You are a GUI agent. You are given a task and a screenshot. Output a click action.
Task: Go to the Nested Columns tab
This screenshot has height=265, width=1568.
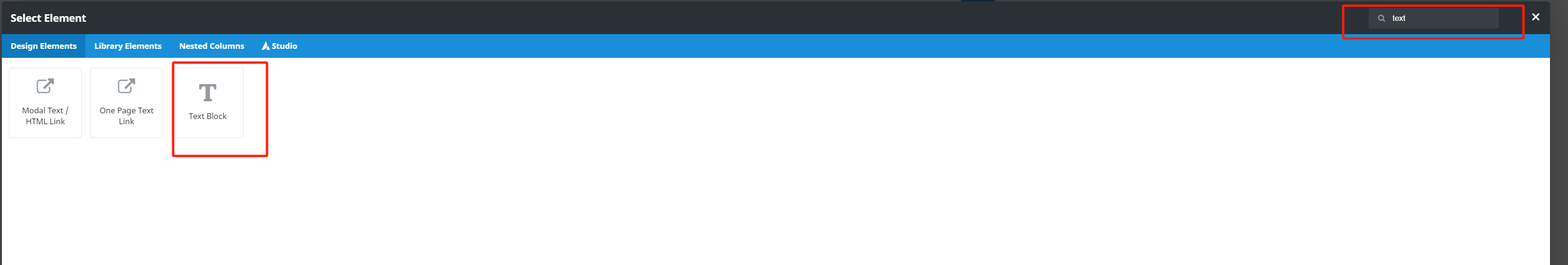[x=212, y=46]
